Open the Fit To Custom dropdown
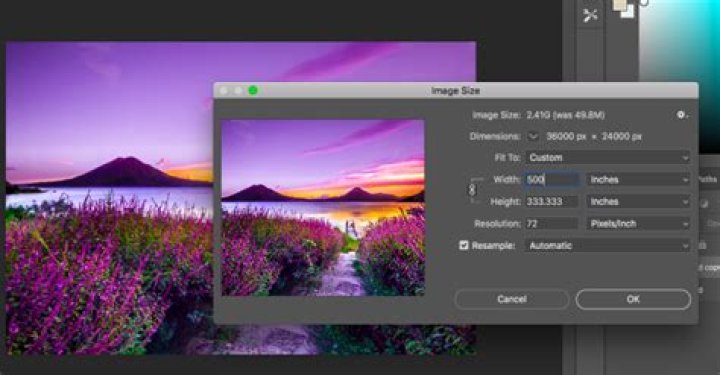 (608, 157)
